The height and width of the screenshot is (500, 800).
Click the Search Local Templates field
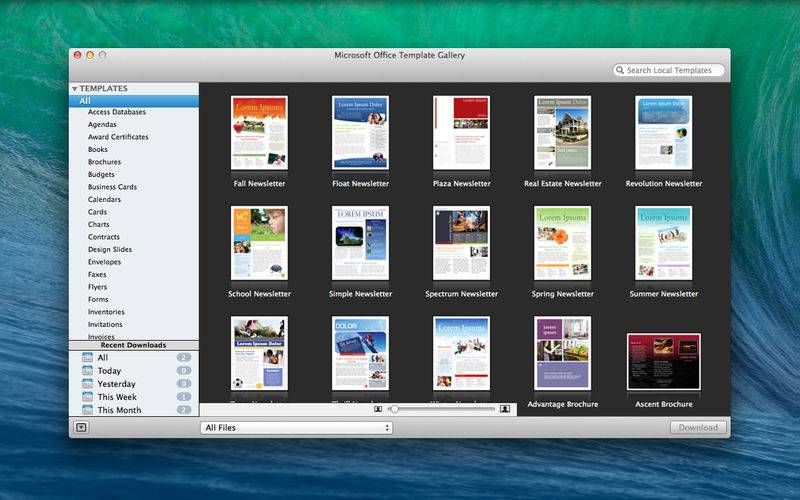[669, 70]
